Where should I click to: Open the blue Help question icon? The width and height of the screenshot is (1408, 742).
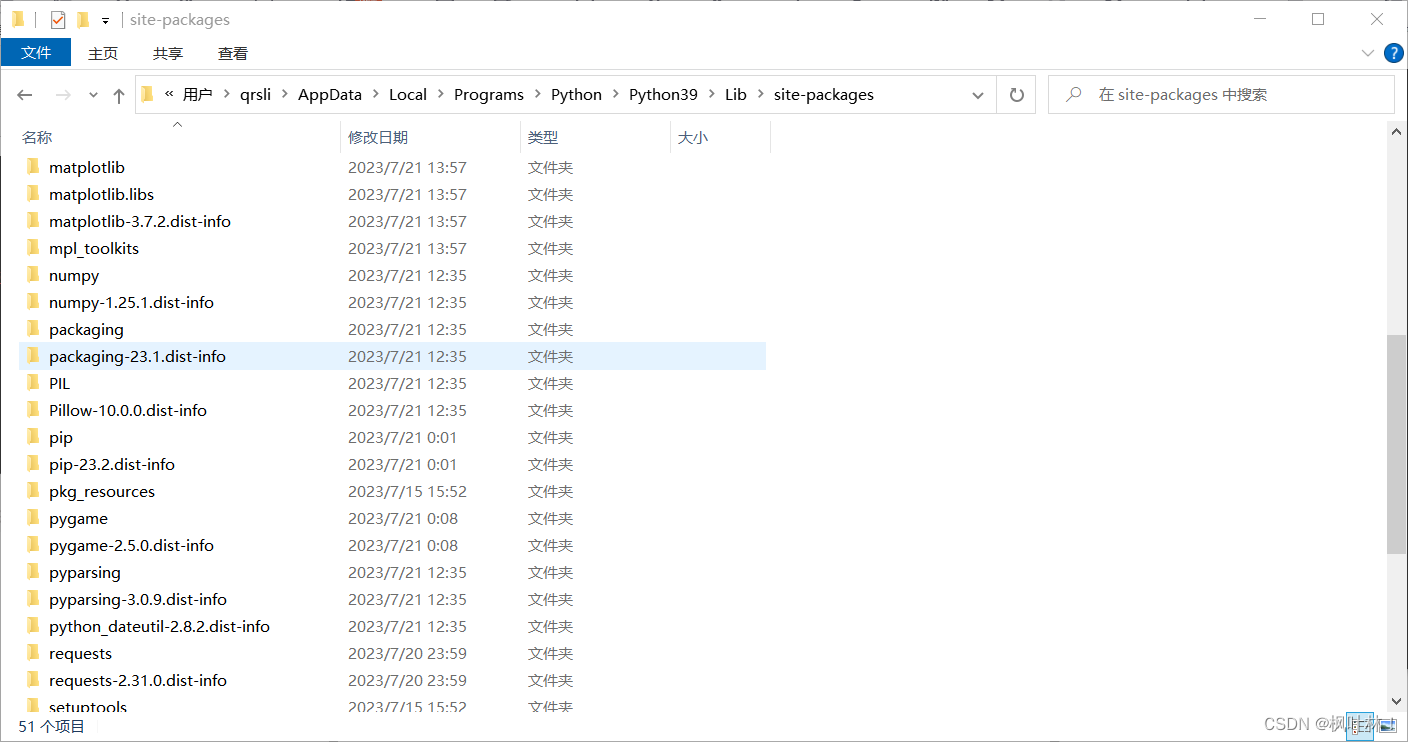[1393, 53]
